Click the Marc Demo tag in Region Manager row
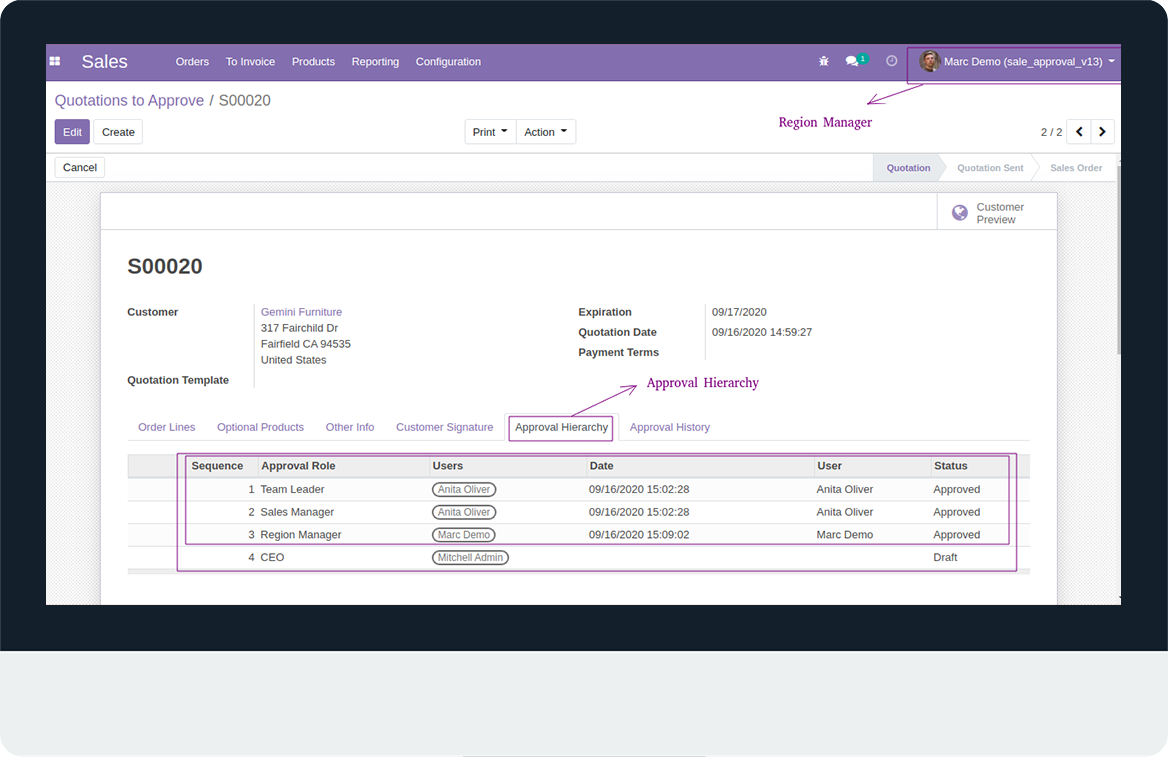 click(x=464, y=535)
